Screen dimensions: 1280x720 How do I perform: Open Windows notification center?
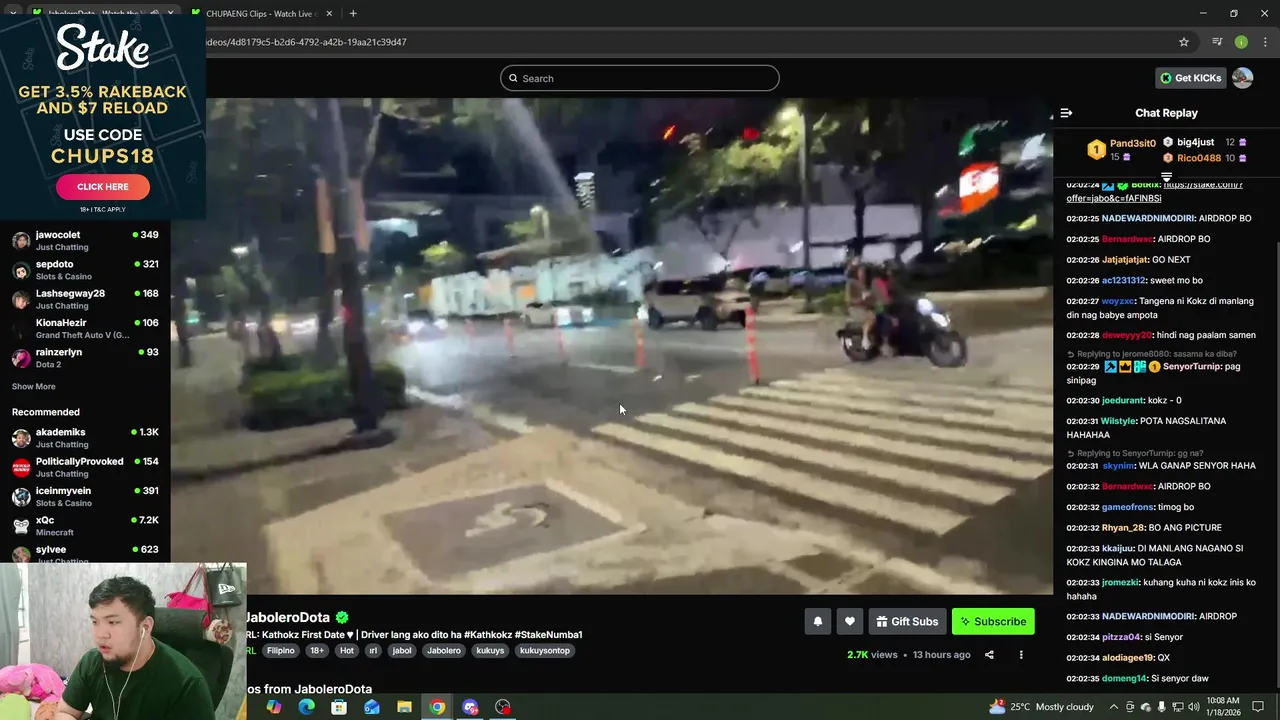[x=1258, y=707]
